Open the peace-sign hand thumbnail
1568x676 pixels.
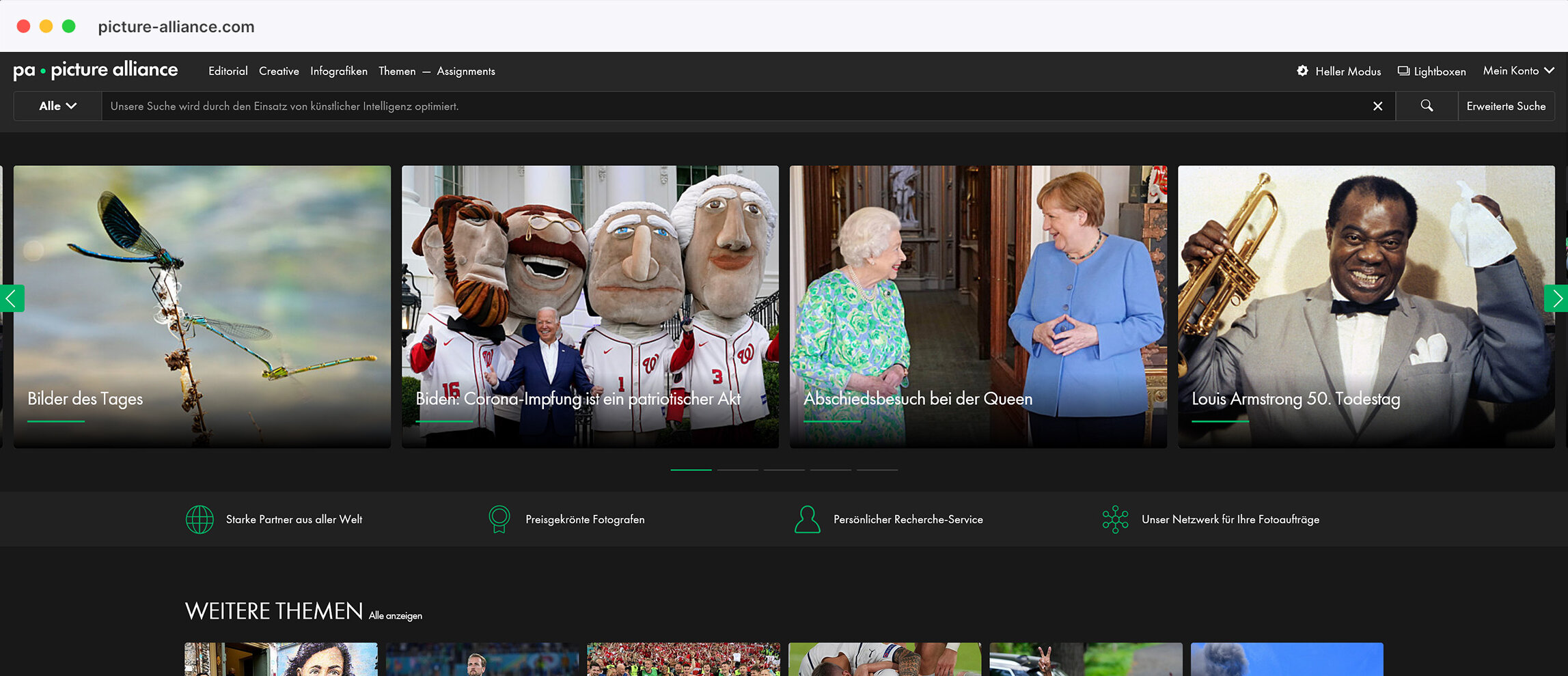(x=1086, y=659)
